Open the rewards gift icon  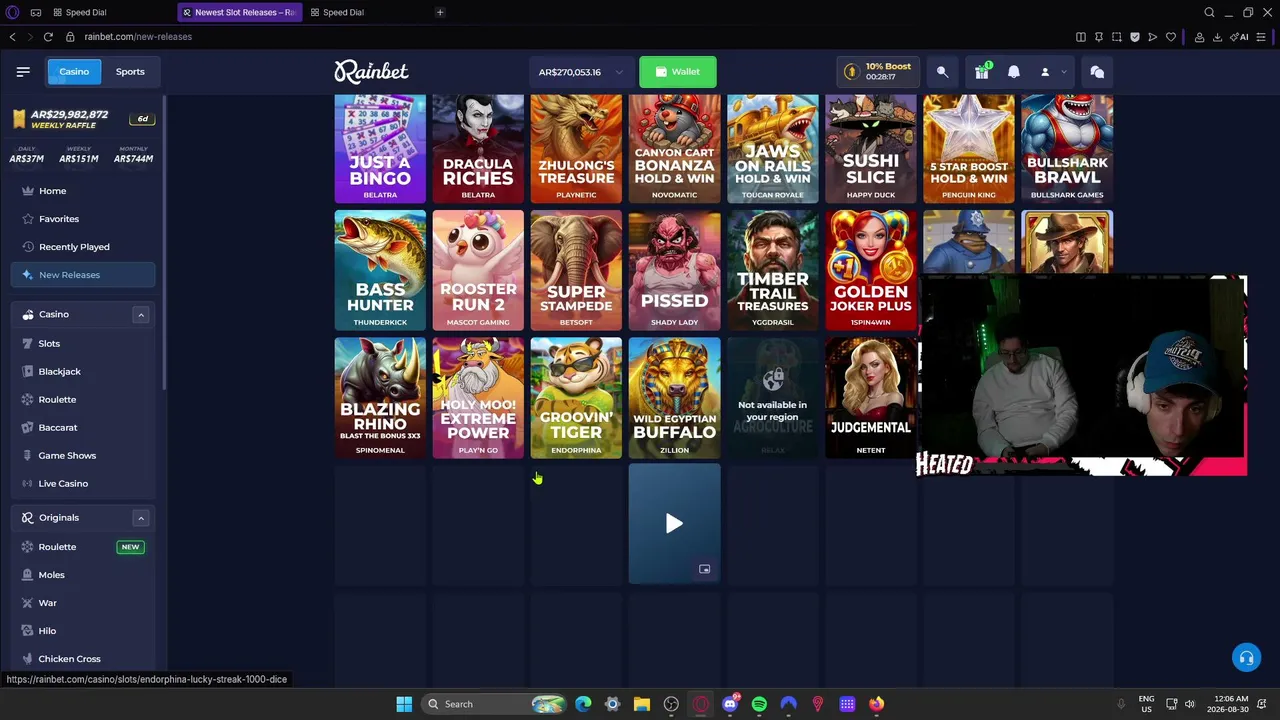click(982, 72)
